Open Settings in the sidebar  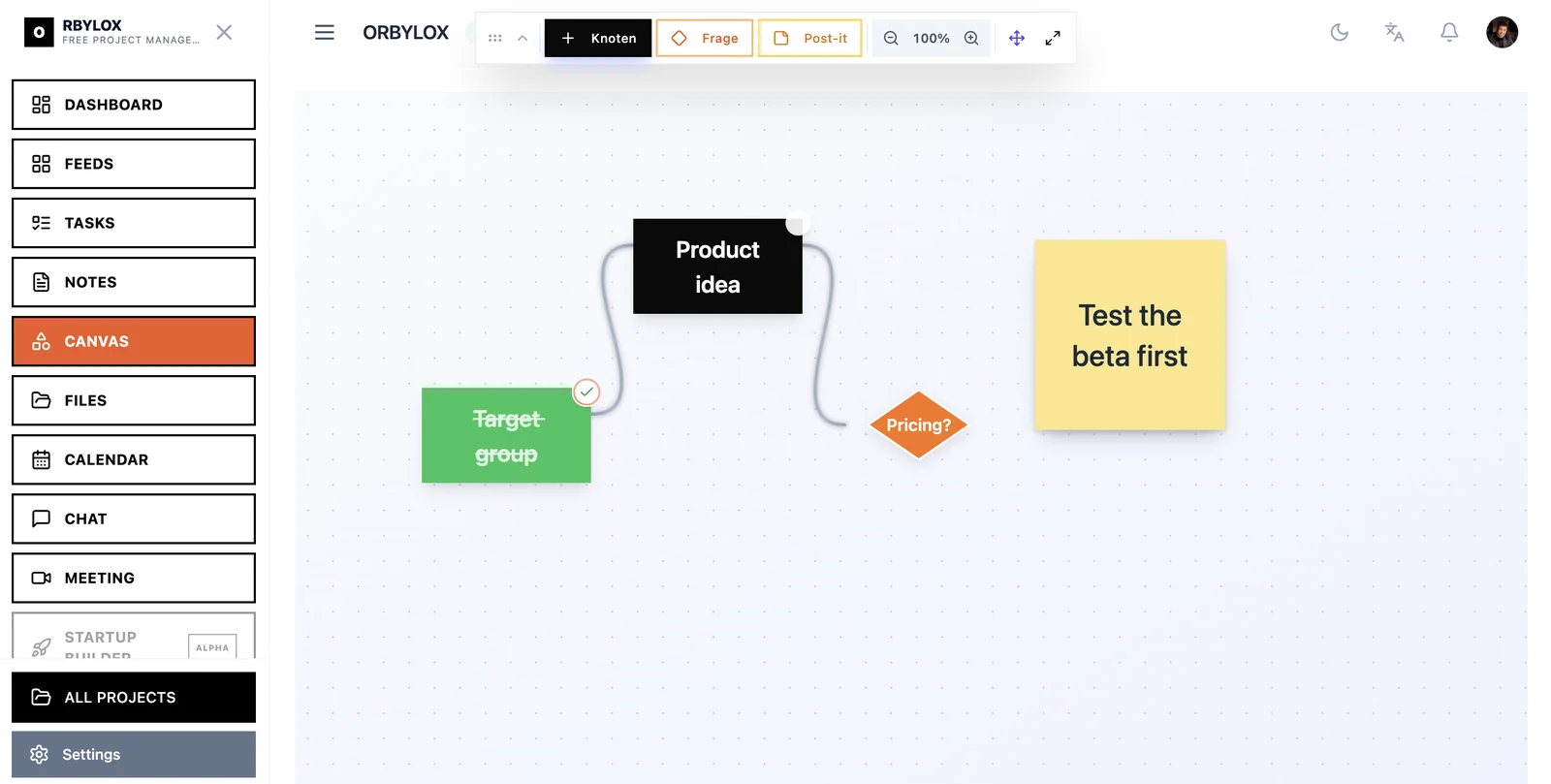(134, 755)
